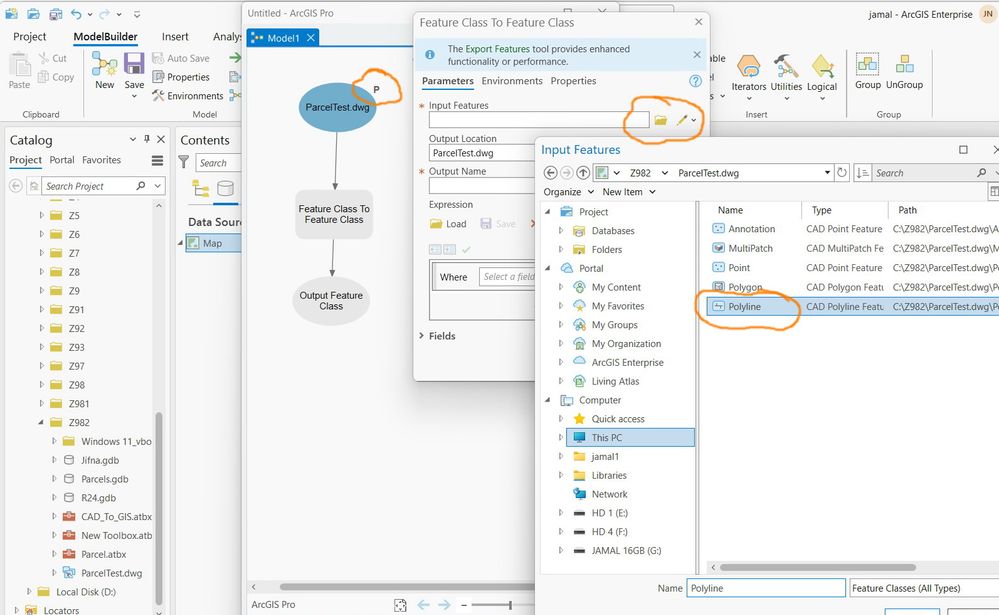Click the Name field containing Polyline
The height and width of the screenshot is (615, 999).
(766, 588)
